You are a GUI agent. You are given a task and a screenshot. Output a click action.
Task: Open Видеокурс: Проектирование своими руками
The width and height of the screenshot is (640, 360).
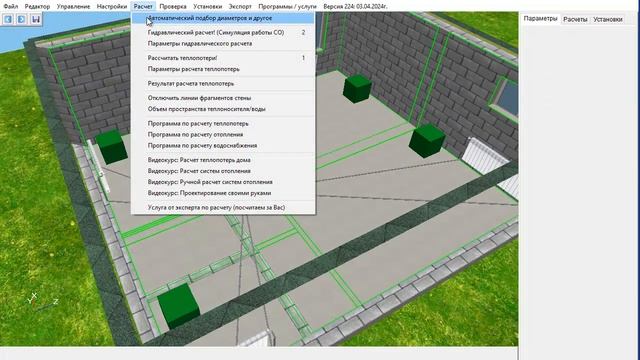tap(223, 193)
